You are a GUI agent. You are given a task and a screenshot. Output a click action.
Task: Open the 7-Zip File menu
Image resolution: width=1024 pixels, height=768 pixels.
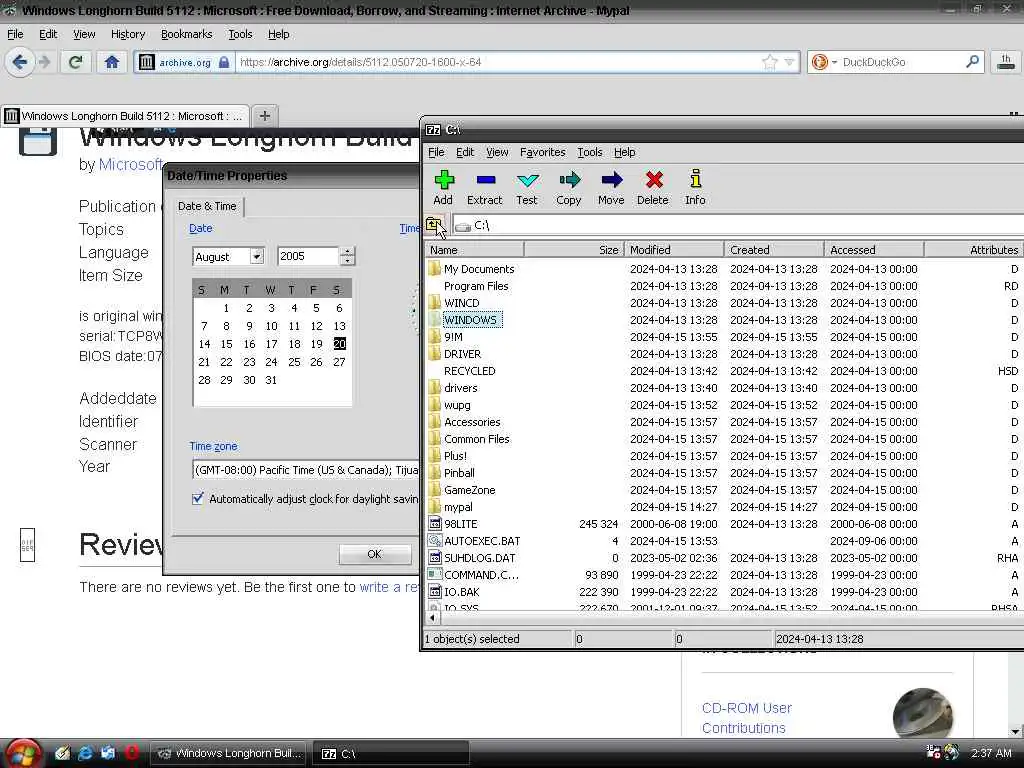point(436,152)
